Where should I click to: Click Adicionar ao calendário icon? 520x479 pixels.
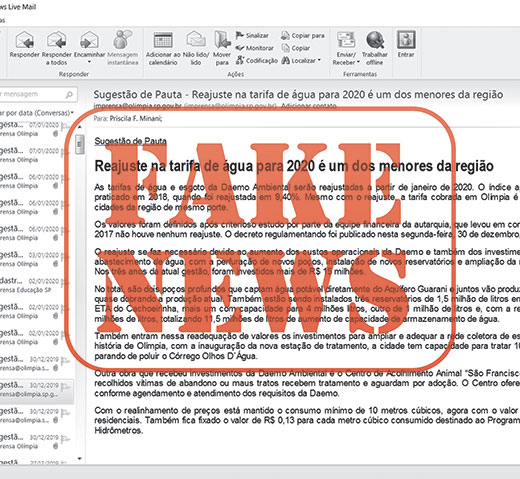click(x=163, y=40)
